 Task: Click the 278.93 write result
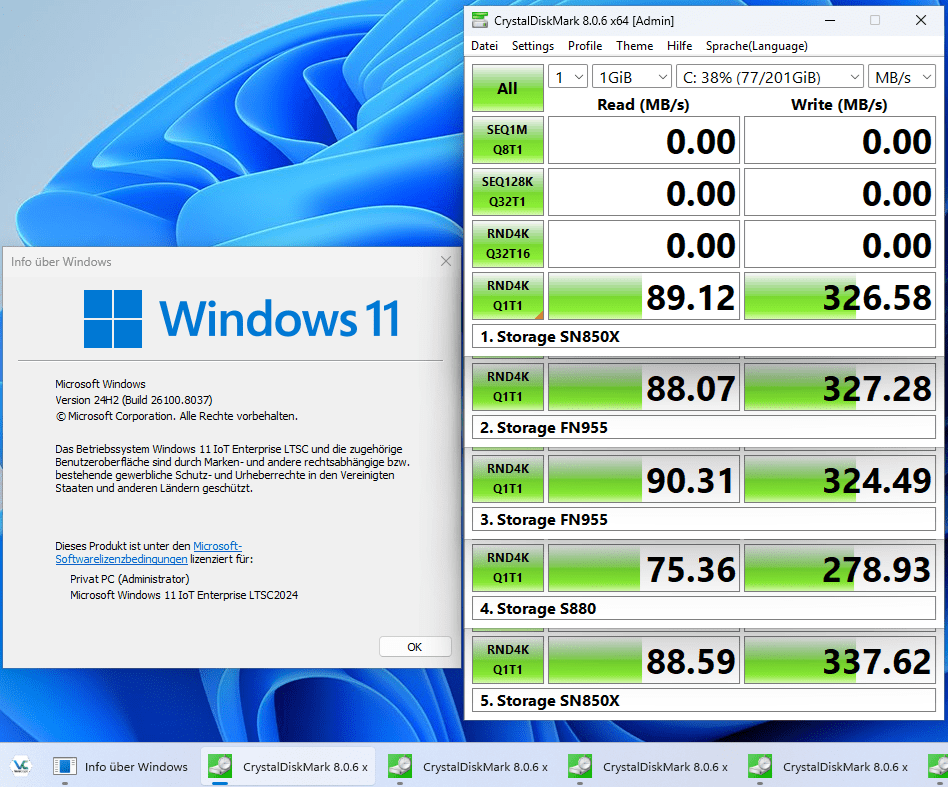(840, 568)
